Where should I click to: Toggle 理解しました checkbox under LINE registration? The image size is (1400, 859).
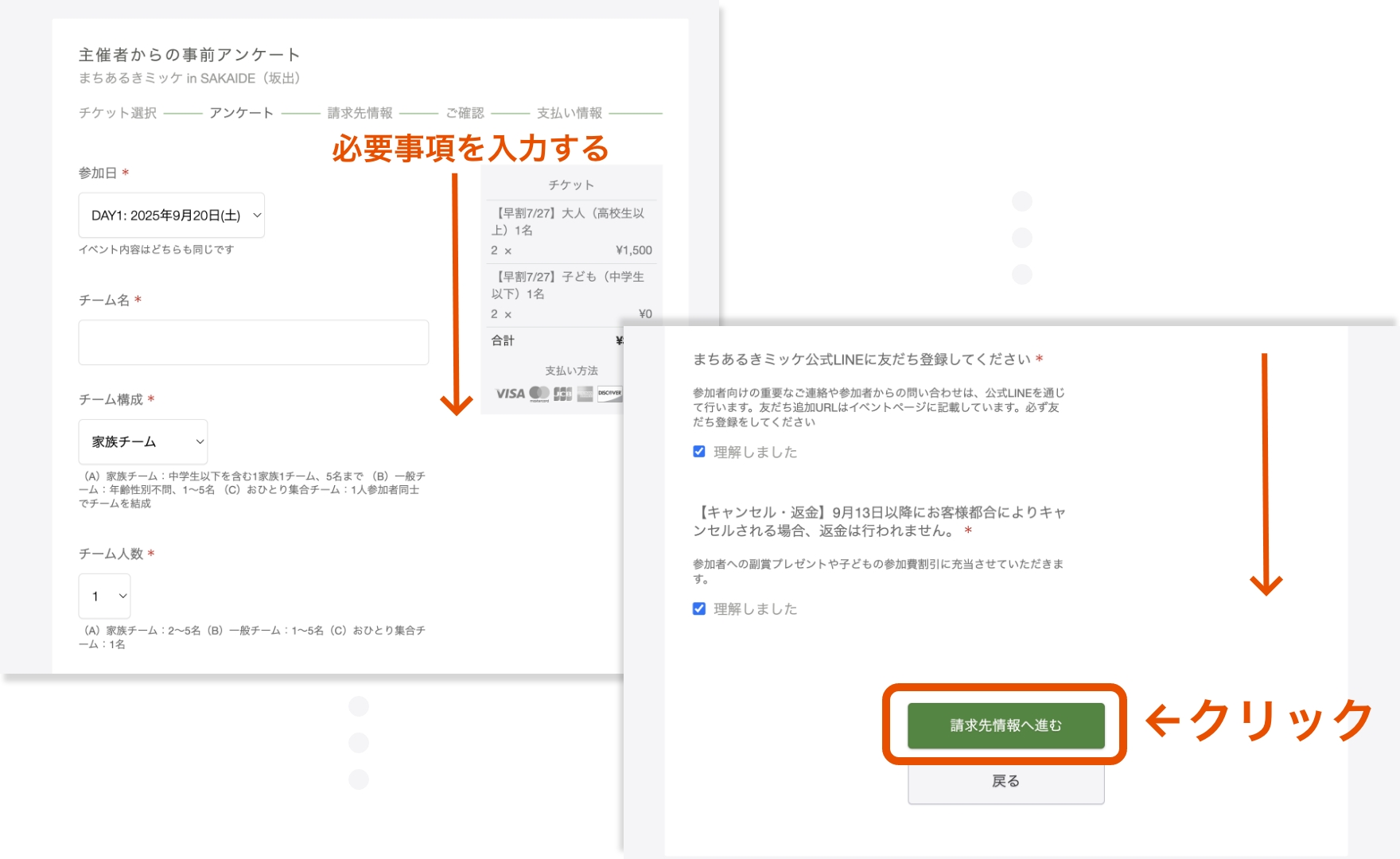point(699,452)
